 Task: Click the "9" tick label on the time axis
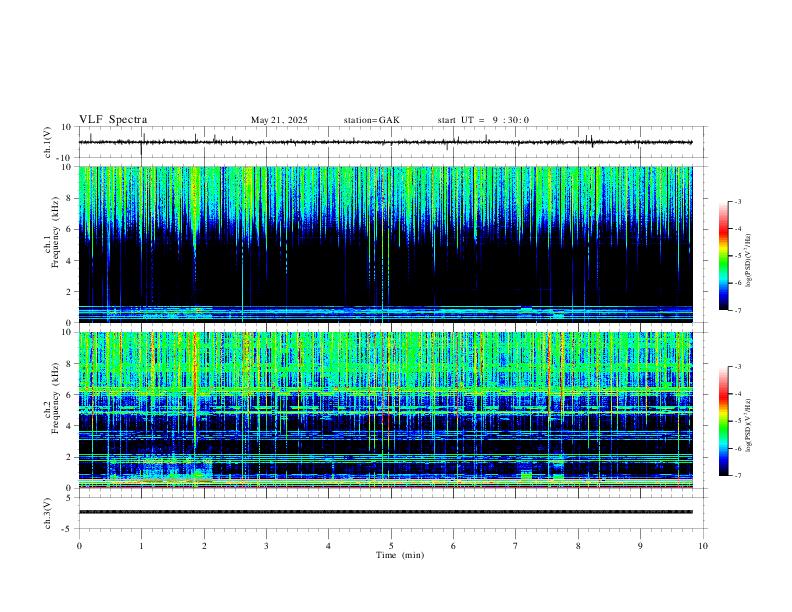(640, 546)
